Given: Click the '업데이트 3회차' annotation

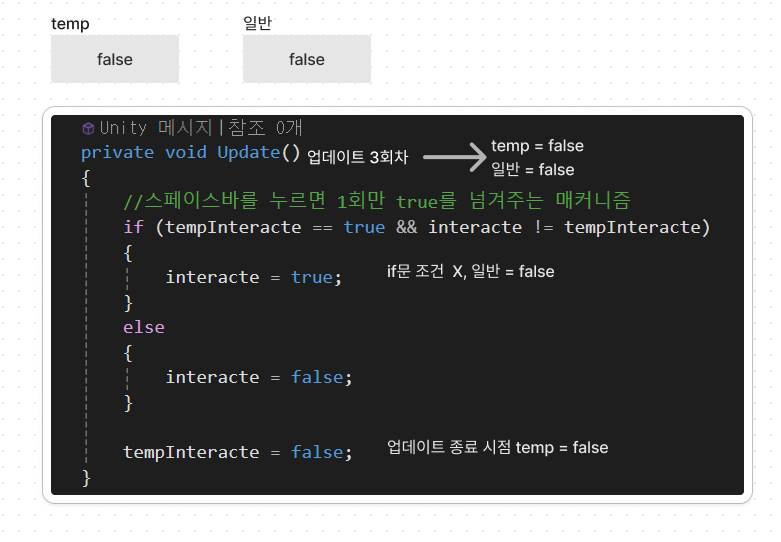Looking at the screenshot, I should (358, 157).
